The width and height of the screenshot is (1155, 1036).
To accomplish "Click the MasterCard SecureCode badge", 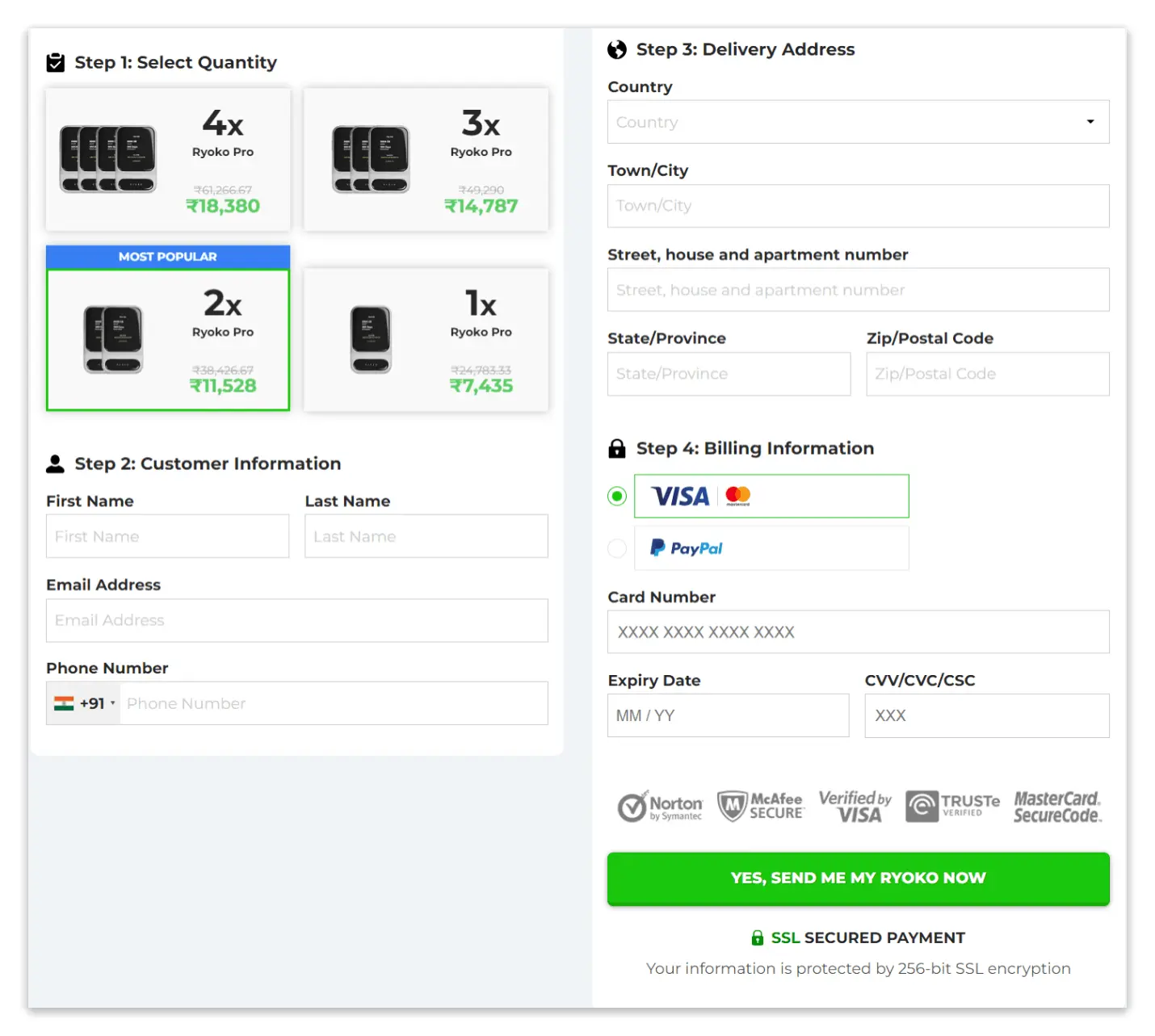I will (1057, 807).
